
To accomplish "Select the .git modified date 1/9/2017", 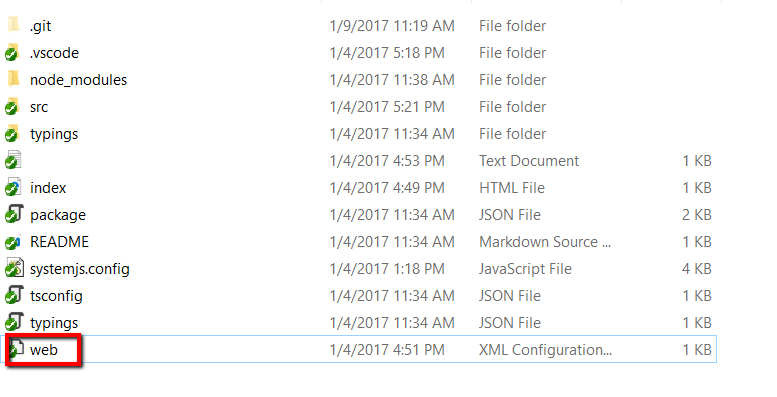I will click(x=392, y=26).
